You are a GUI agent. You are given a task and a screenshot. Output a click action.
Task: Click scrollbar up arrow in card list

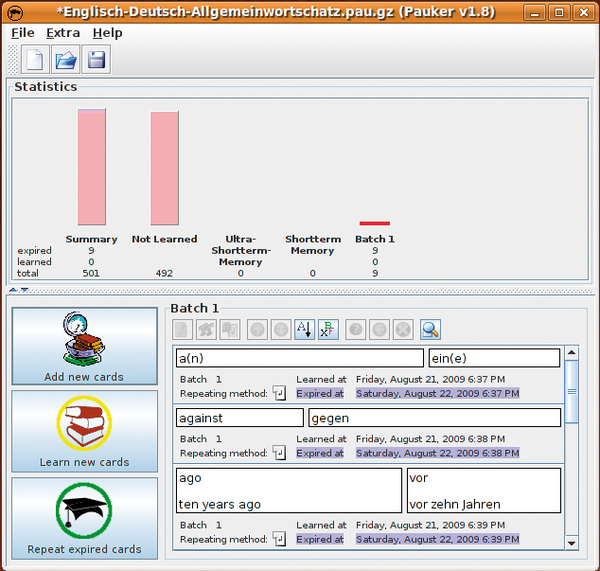point(572,353)
